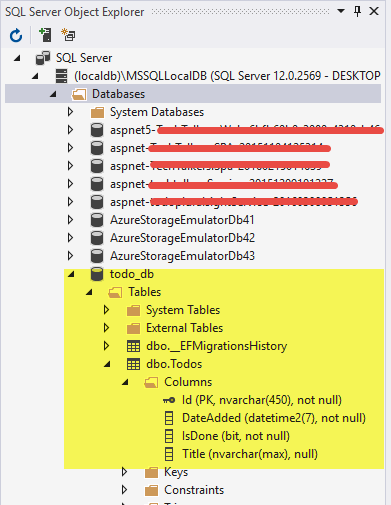Viewport: 391px width, 505px height.
Task: Click the Group by Schema toolbar icon
Action: coord(69,35)
